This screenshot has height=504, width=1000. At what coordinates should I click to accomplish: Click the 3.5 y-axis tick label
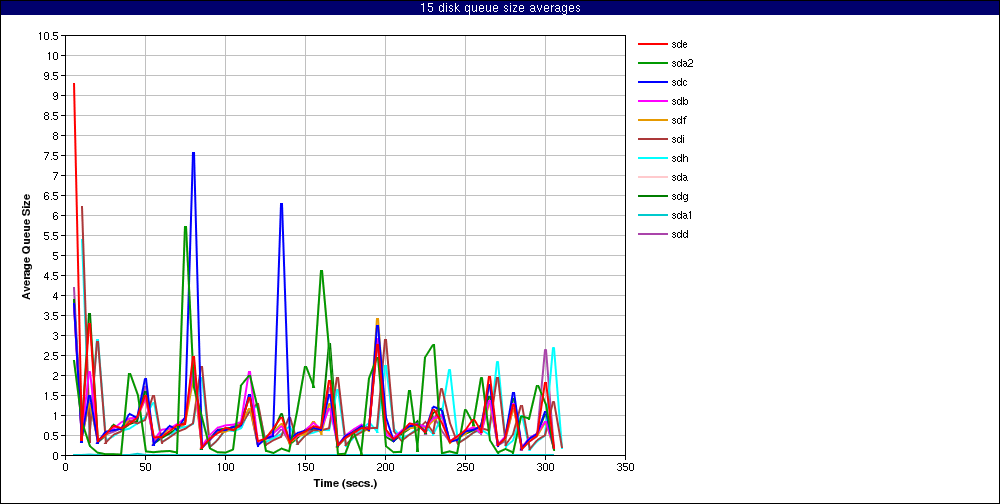(x=52, y=316)
